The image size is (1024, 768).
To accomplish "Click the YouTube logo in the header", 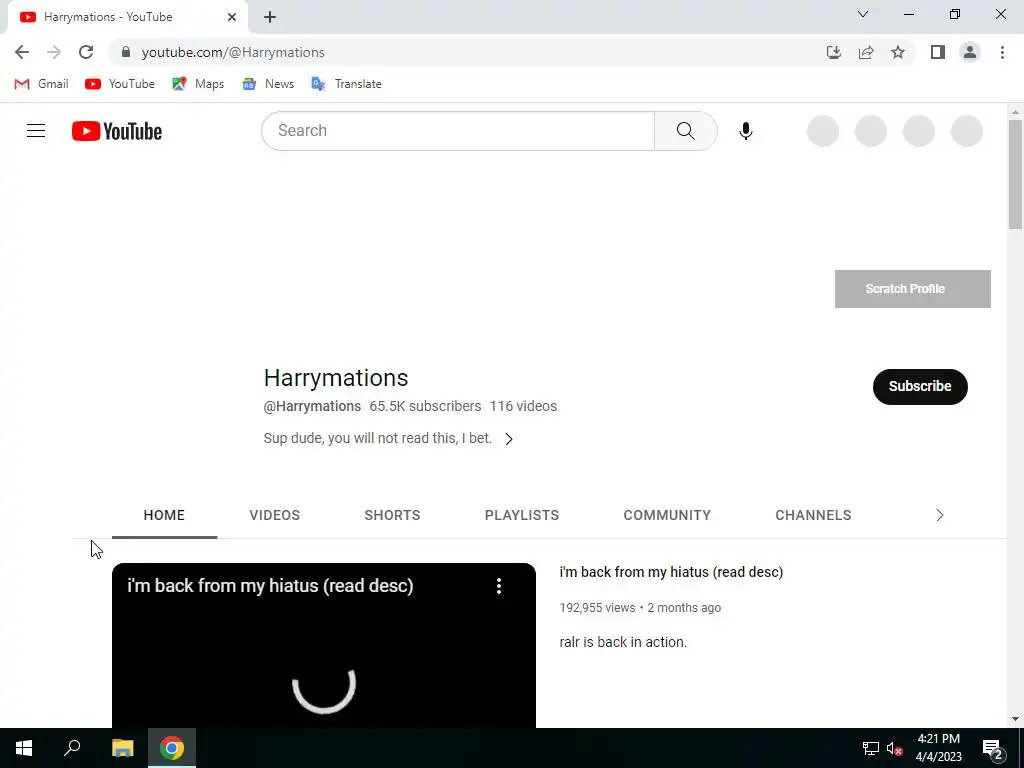I will pyautogui.click(x=117, y=131).
